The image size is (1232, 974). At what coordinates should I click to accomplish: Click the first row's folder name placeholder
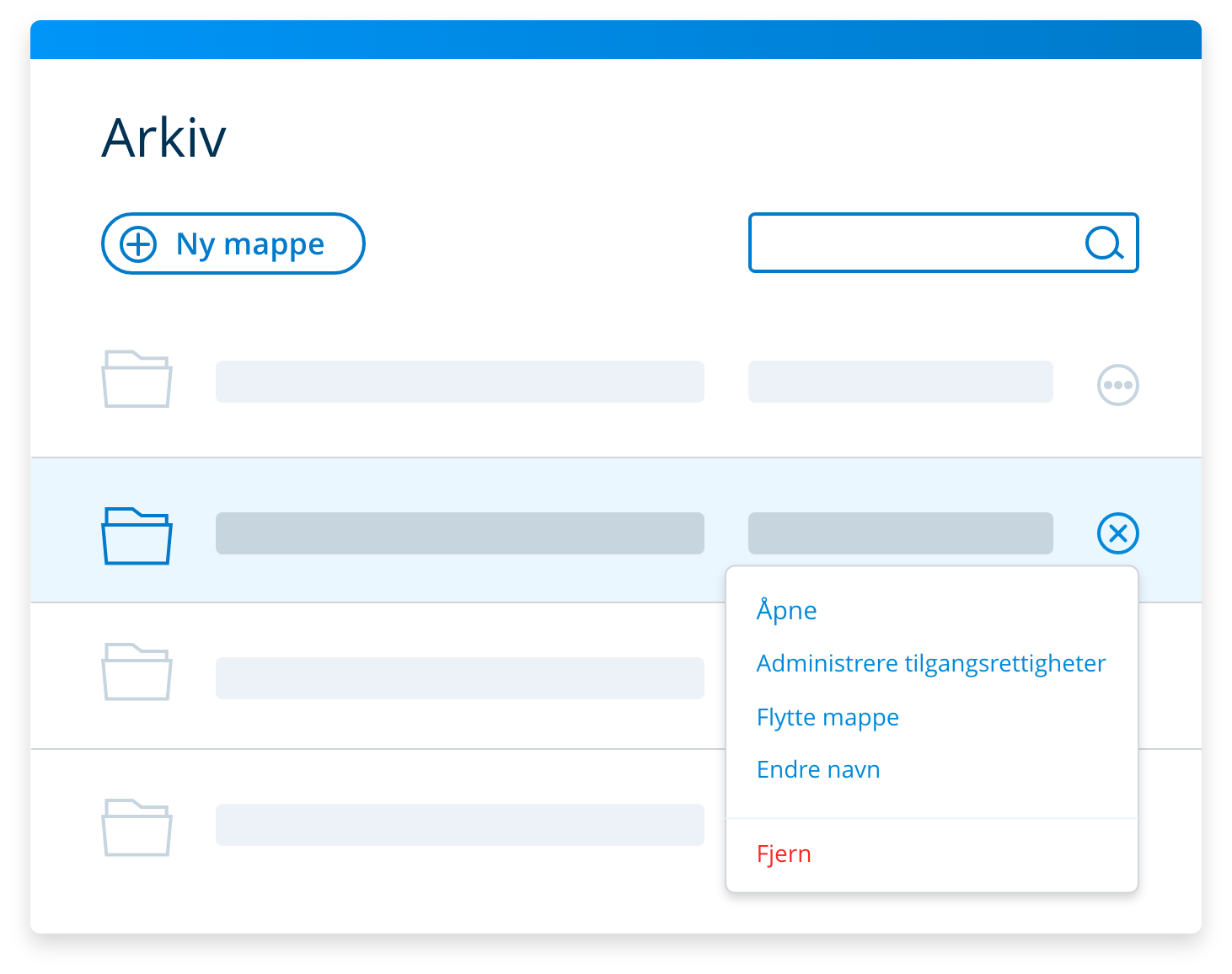point(459,382)
